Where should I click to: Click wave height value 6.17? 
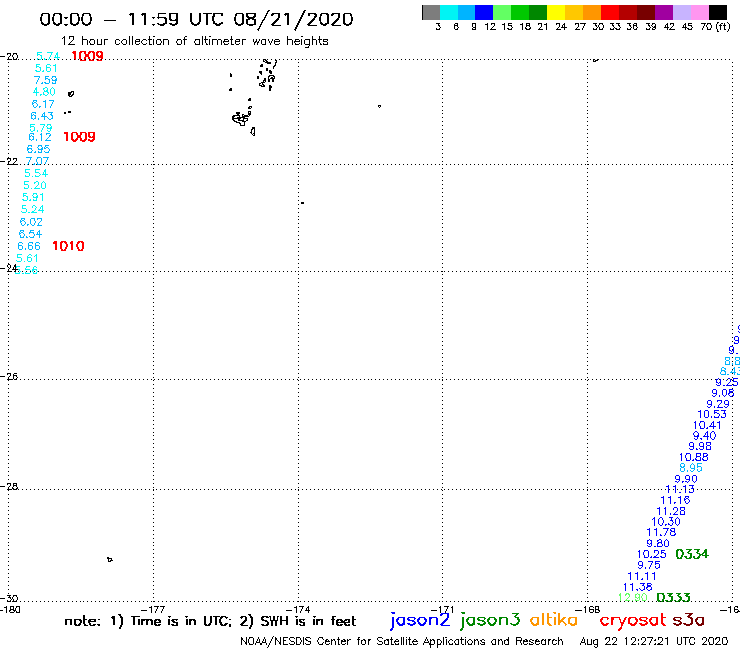coord(43,104)
